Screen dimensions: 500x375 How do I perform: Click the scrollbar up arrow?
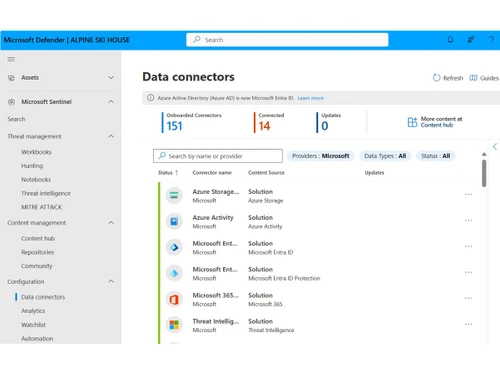[484, 154]
